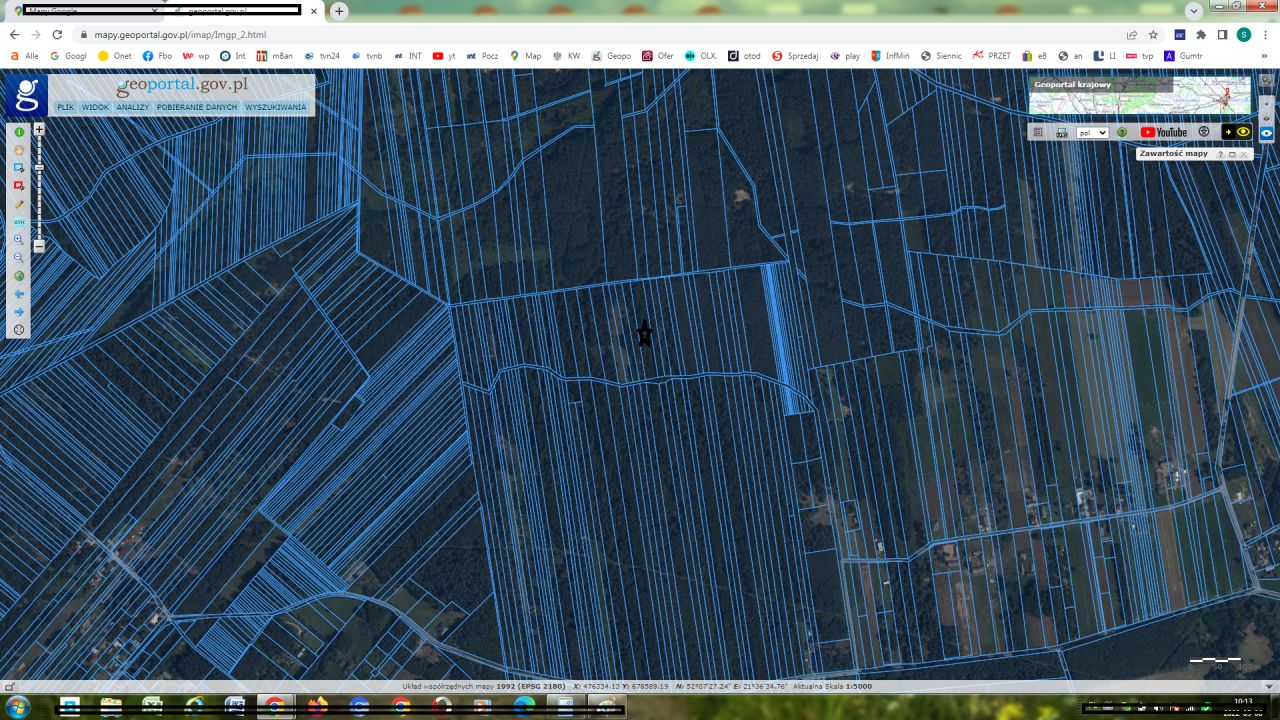The width and height of the screenshot is (1280, 720).
Task: Open the ANALIZY menu
Action: pyautogui.click(x=132, y=107)
